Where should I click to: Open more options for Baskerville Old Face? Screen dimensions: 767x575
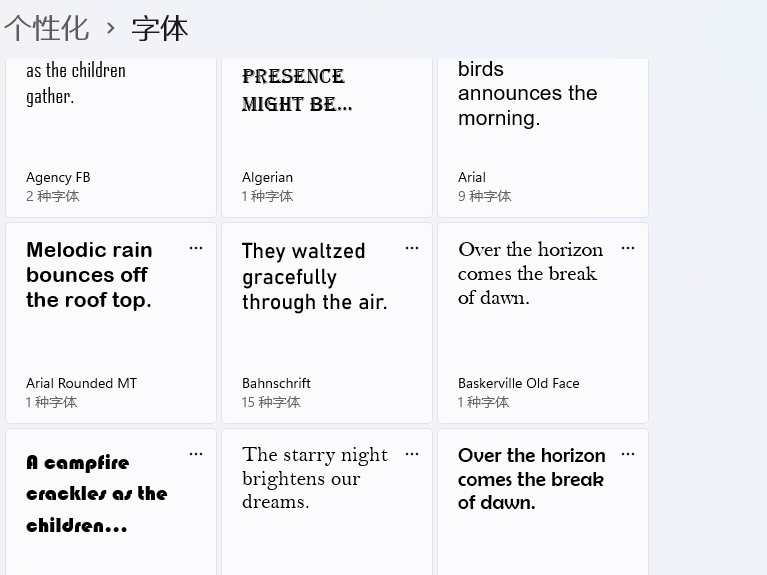click(628, 248)
